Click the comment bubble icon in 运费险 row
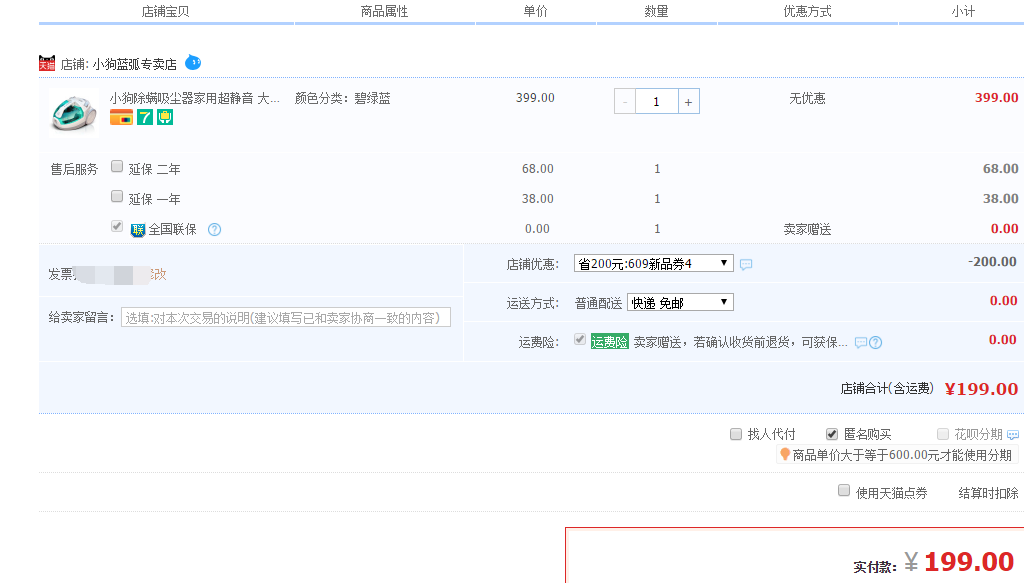This screenshot has height=583, width=1024. 861,343
